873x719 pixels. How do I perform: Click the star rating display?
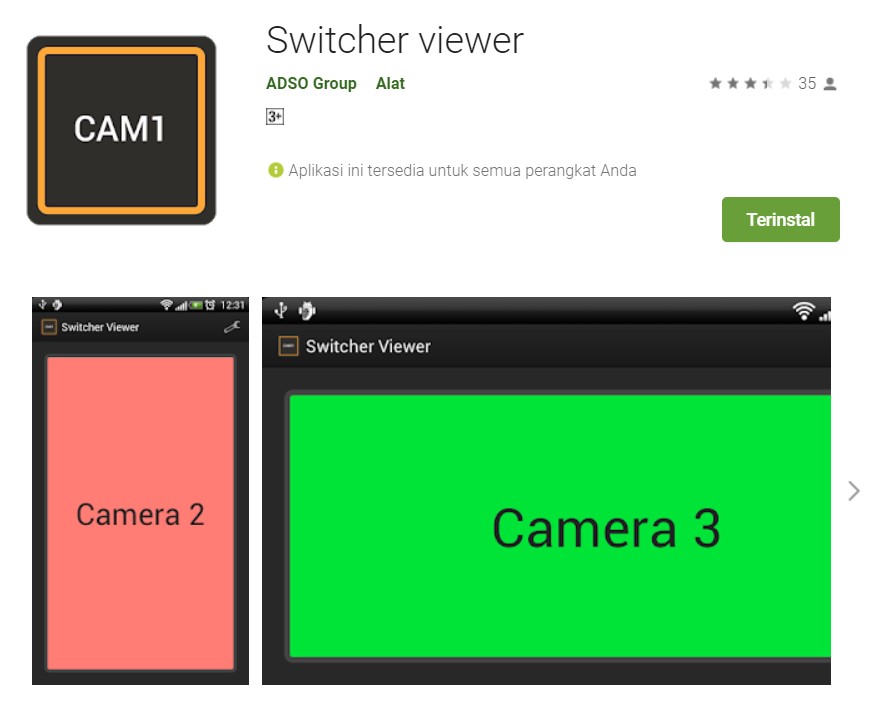(750, 84)
